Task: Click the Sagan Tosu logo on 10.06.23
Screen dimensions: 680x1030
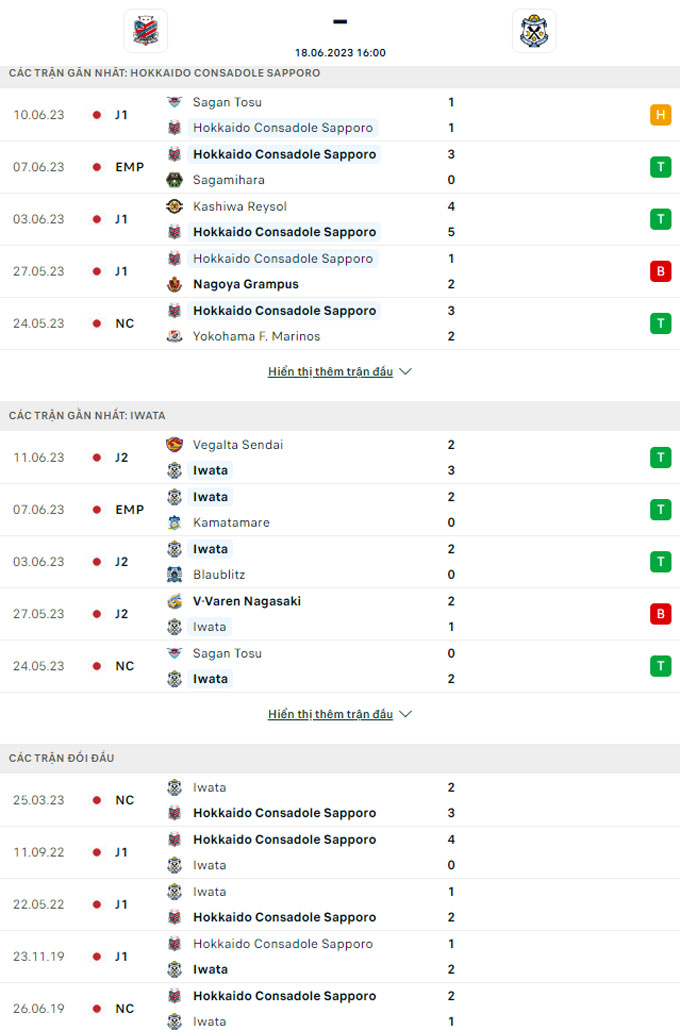Action: (x=175, y=102)
